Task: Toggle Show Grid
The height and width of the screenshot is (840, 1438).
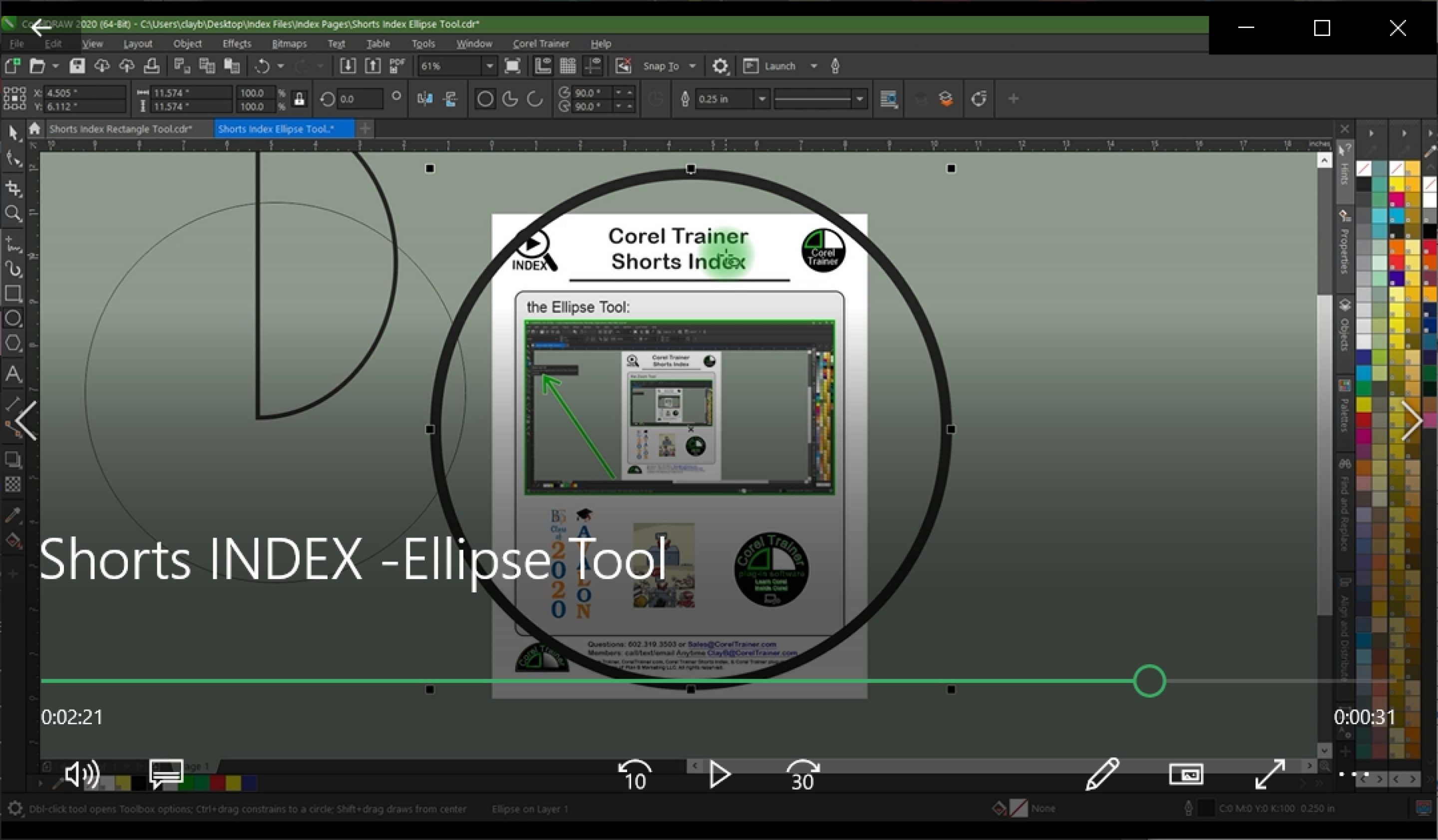Action: [x=568, y=66]
